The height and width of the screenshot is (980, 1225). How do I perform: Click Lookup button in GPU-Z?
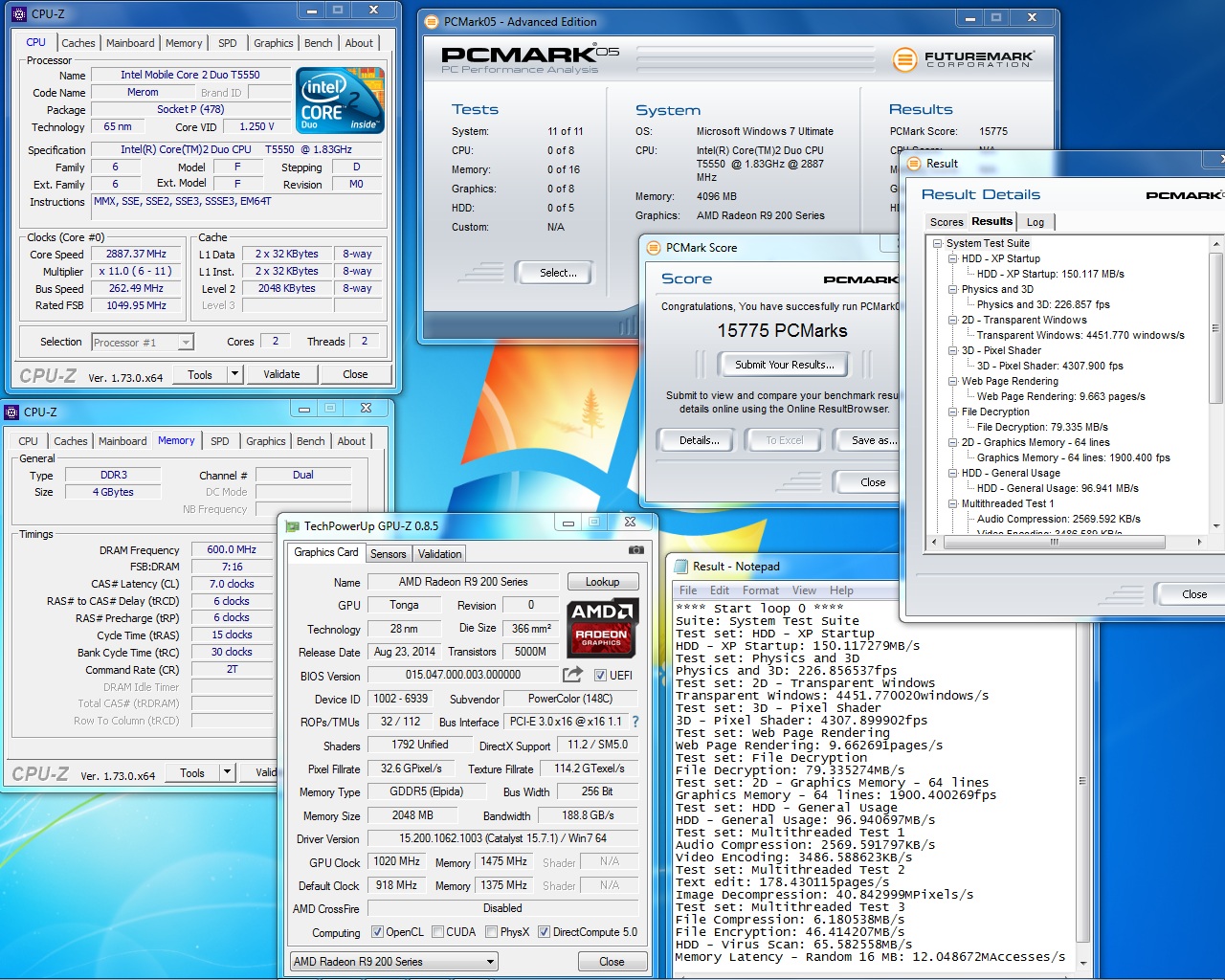(602, 582)
